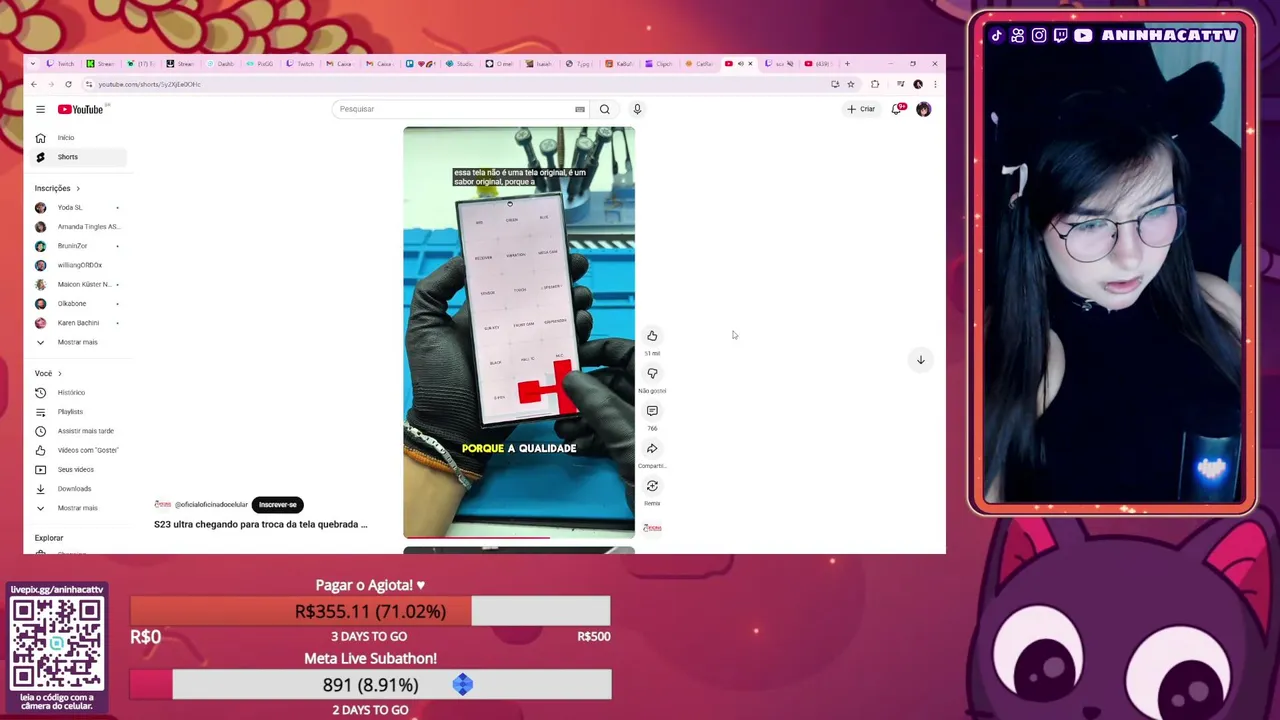Open a new browser tab
The height and width of the screenshot is (720, 1280).
[847, 64]
